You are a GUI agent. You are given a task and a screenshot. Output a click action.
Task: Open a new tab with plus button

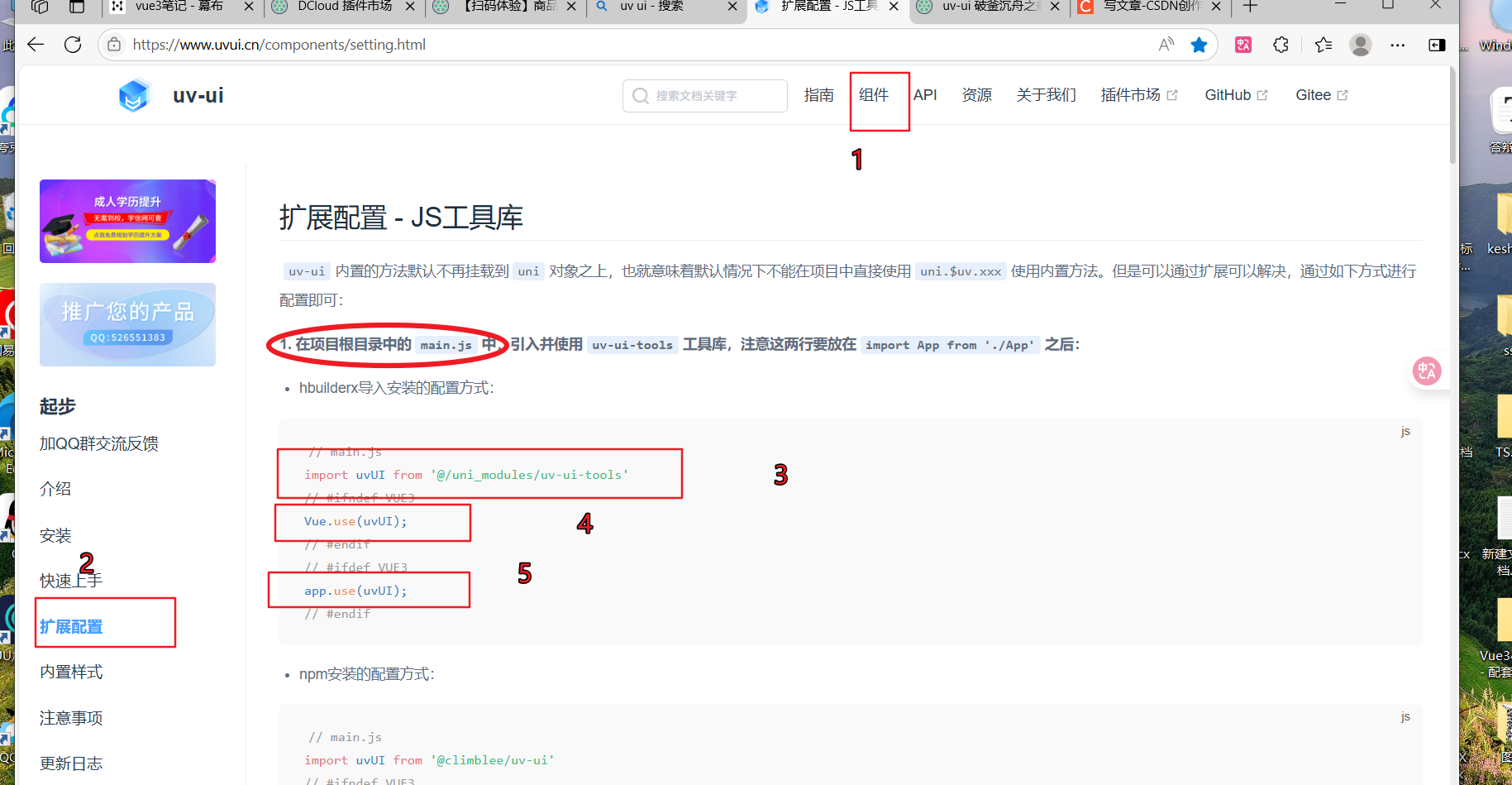[x=1250, y=7]
